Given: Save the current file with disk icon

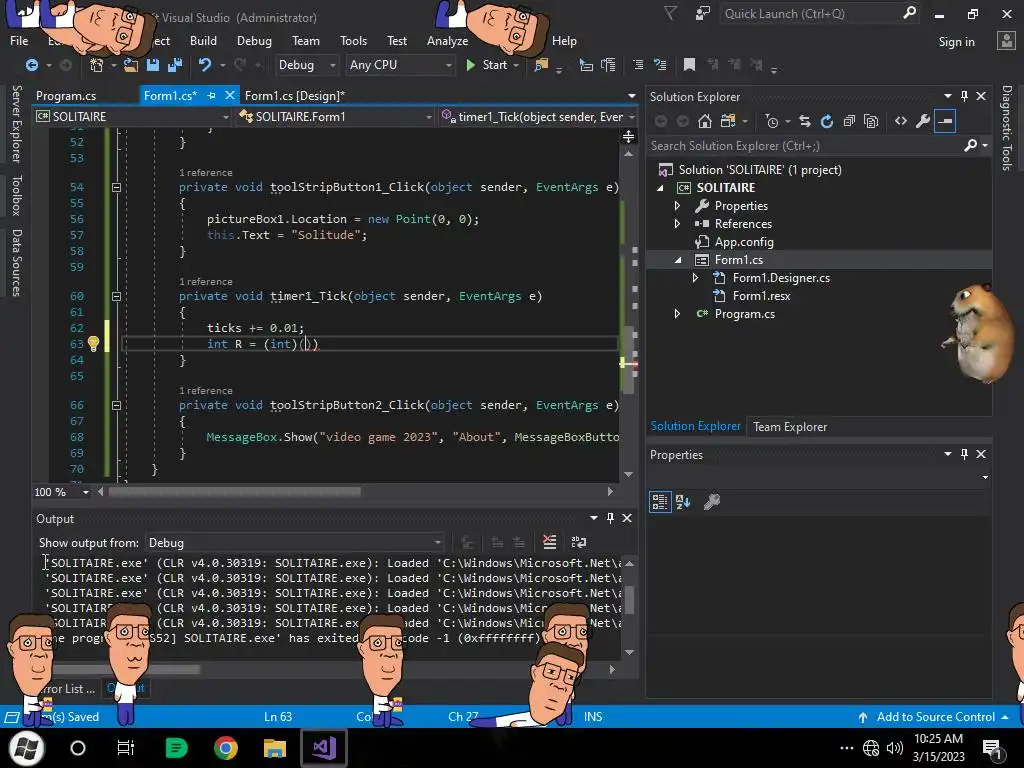Looking at the screenshot, I should click(153, 65).
